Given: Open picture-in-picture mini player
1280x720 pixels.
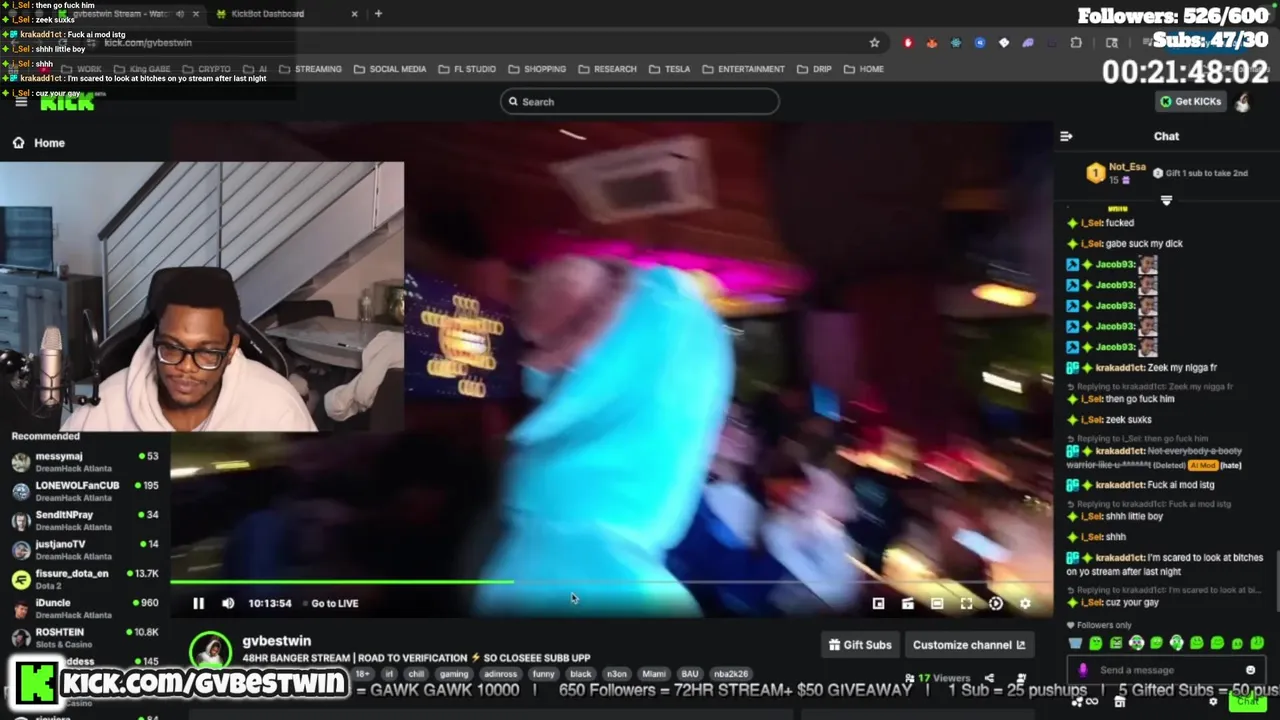Looking at the screenshot, I should tap(878, 603).
